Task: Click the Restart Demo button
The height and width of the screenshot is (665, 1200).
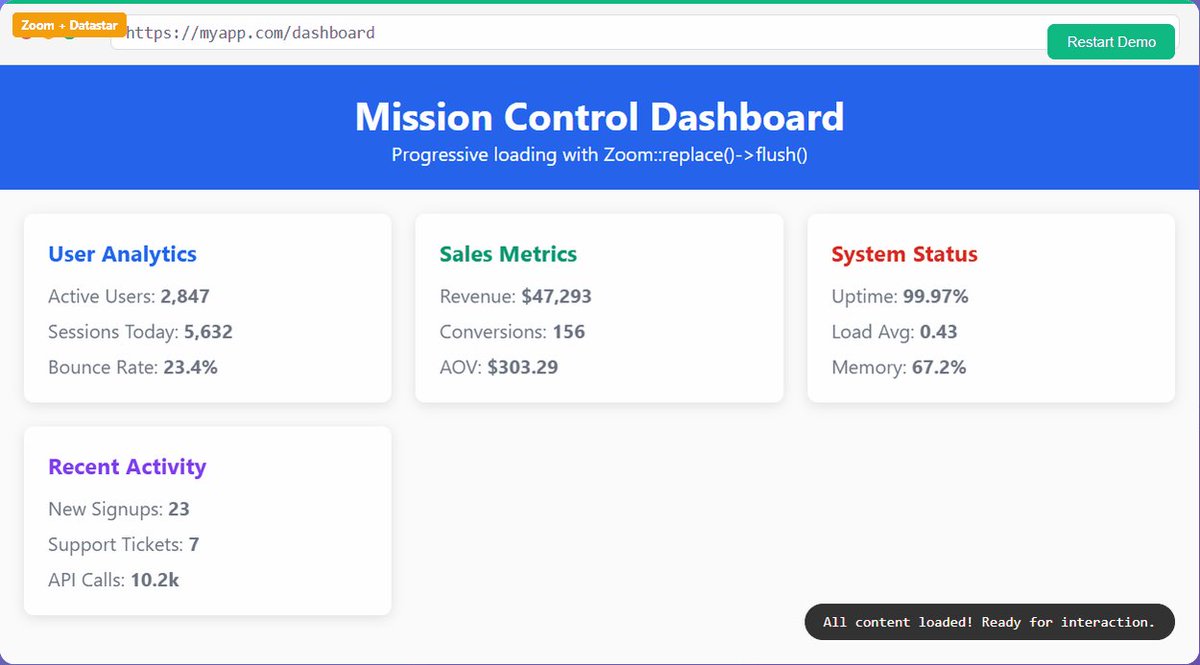Action: tap(1111, 42)
